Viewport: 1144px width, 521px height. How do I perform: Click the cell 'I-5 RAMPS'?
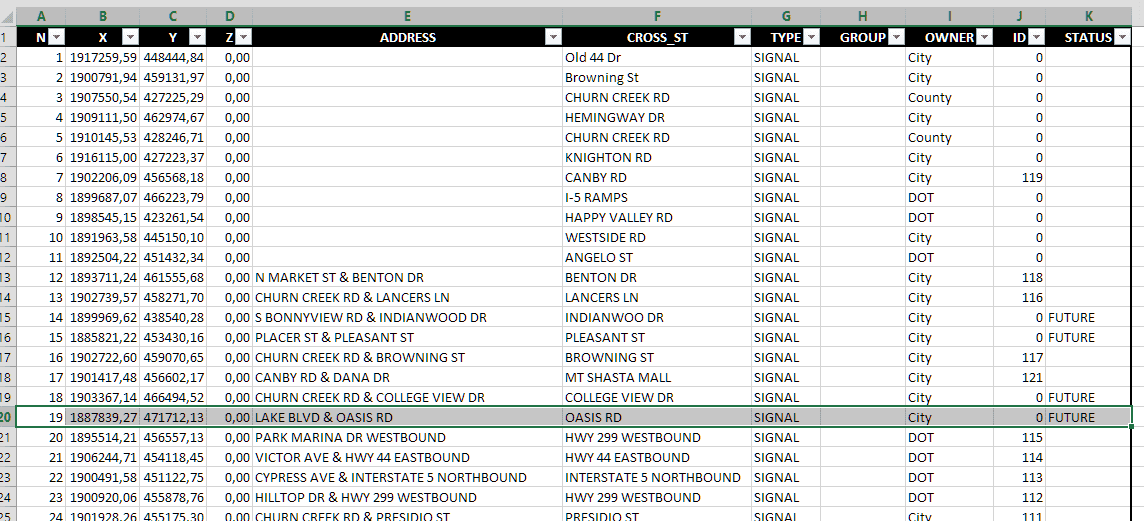pos(657,198)
